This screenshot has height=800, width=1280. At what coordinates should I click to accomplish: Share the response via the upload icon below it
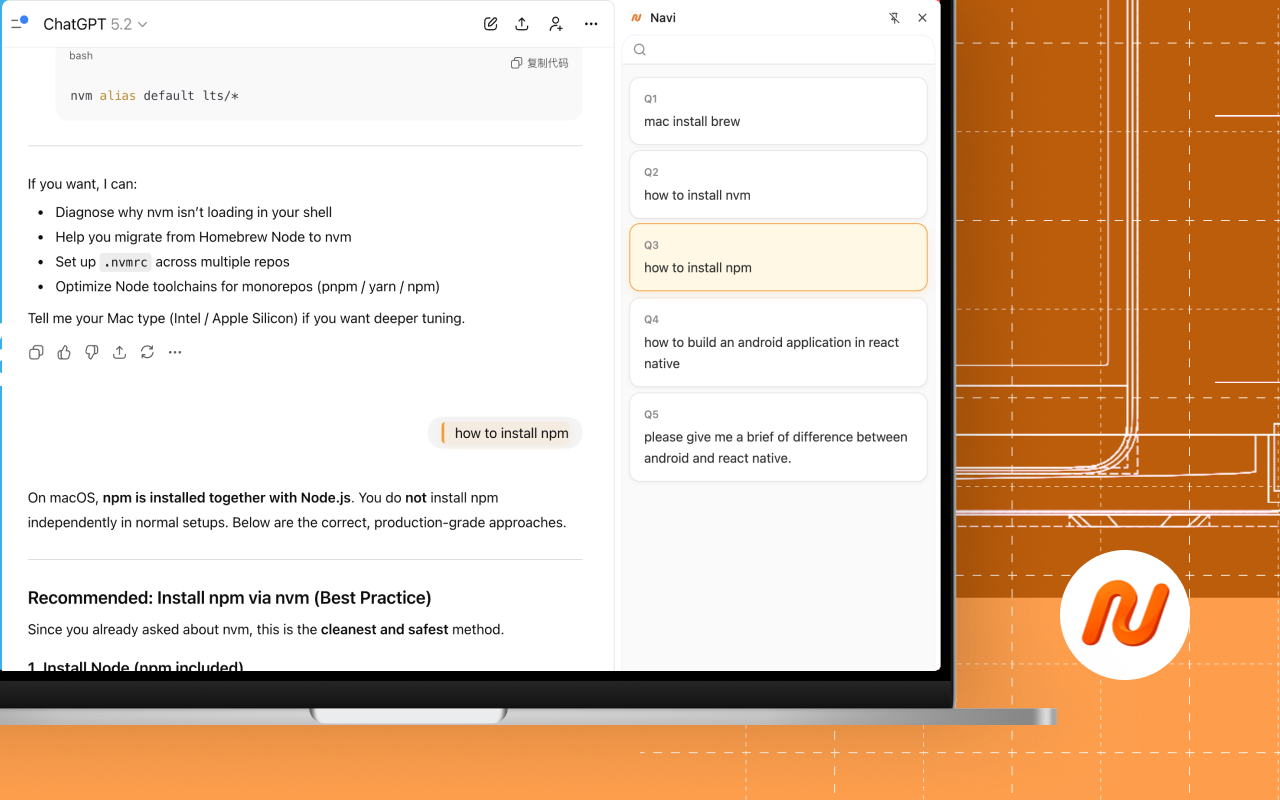(x=119, y=352)
